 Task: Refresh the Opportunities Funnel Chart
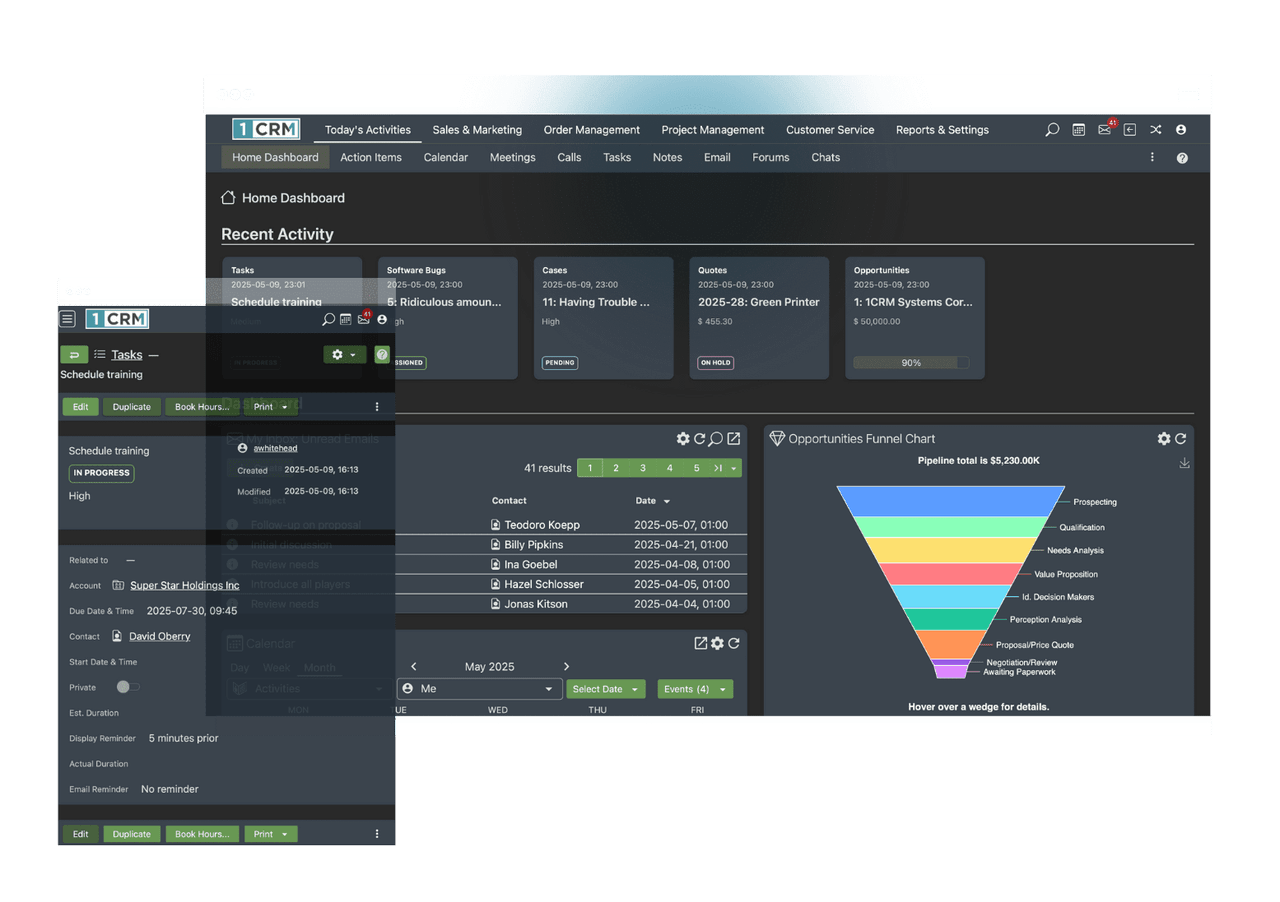(x=1181, y=439)
